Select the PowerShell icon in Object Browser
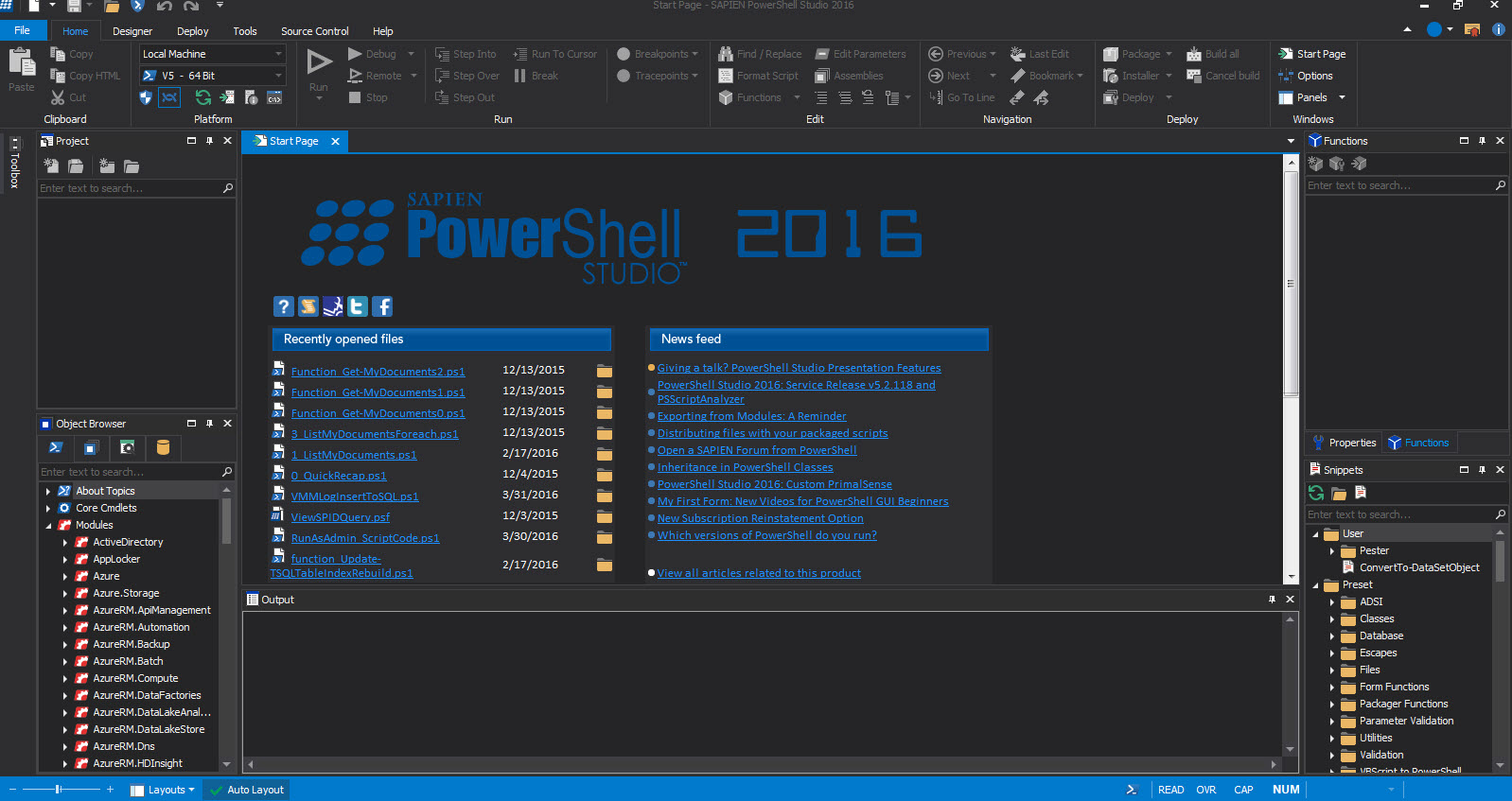 pyautogui.click(x=56, y=447)
